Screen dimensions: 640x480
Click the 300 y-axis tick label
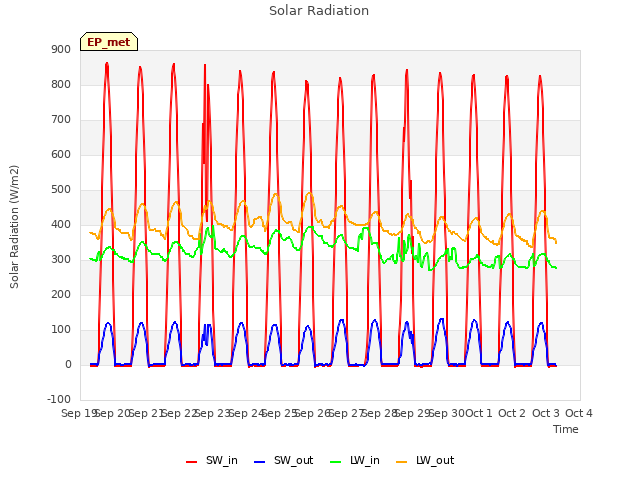(x=61, y=260)
